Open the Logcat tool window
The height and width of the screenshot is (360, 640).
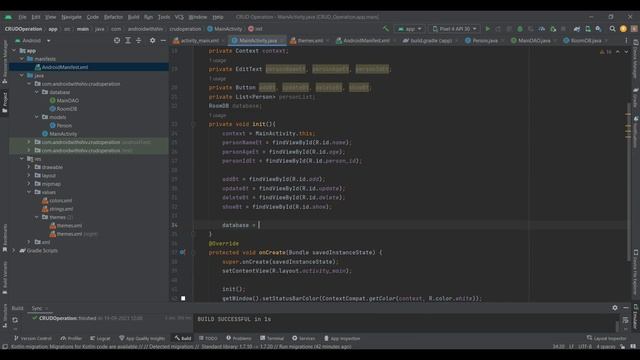click(x=100, y=338)
